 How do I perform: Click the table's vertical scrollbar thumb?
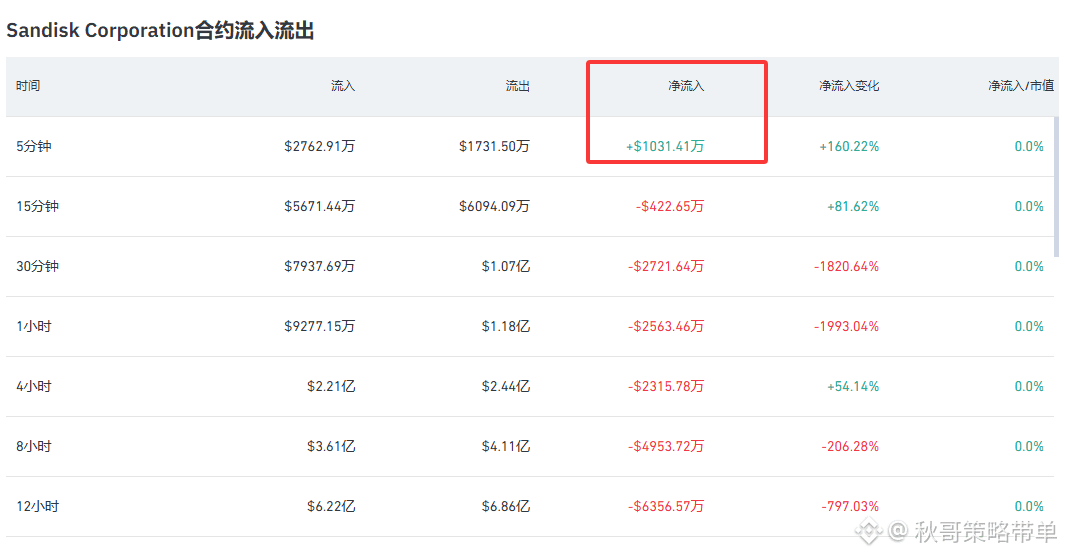point(1056,187)
